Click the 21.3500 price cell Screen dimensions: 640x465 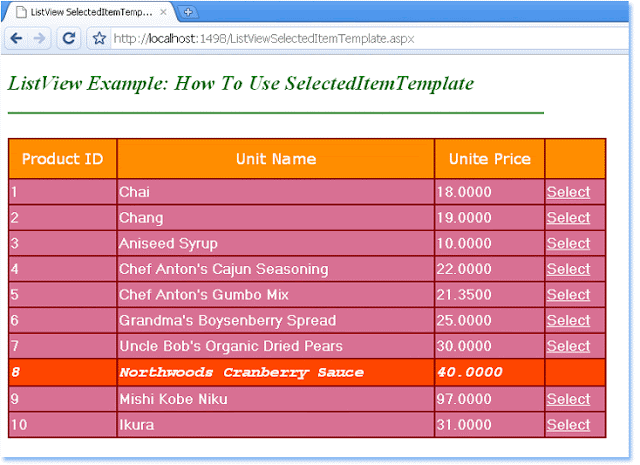click(x=490, y=295)
